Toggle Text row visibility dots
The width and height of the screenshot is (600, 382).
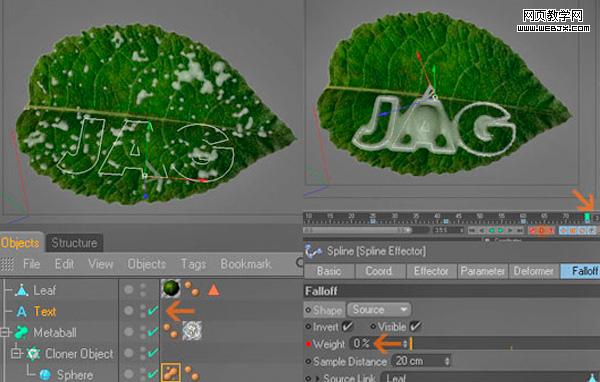point(143,311)
